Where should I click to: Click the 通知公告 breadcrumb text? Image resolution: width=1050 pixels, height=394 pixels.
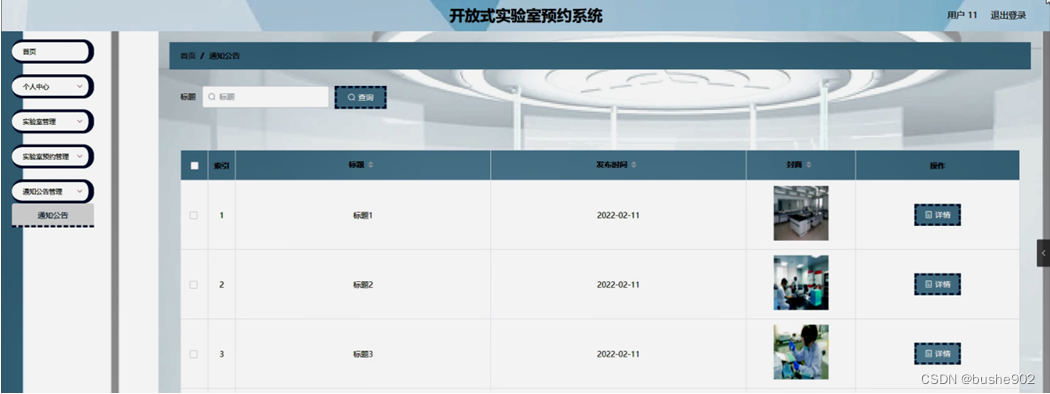tap(224, 56)
